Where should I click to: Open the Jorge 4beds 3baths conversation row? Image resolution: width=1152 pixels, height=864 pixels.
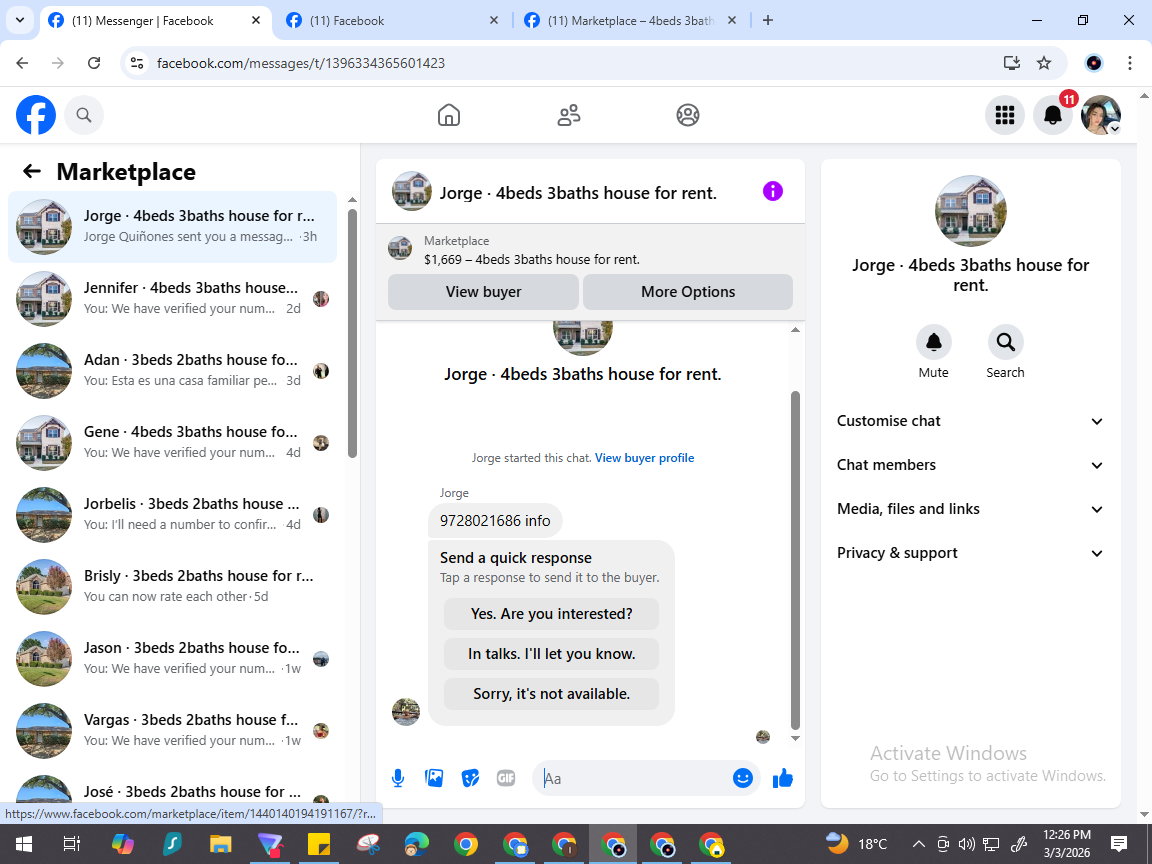[173, 227]
